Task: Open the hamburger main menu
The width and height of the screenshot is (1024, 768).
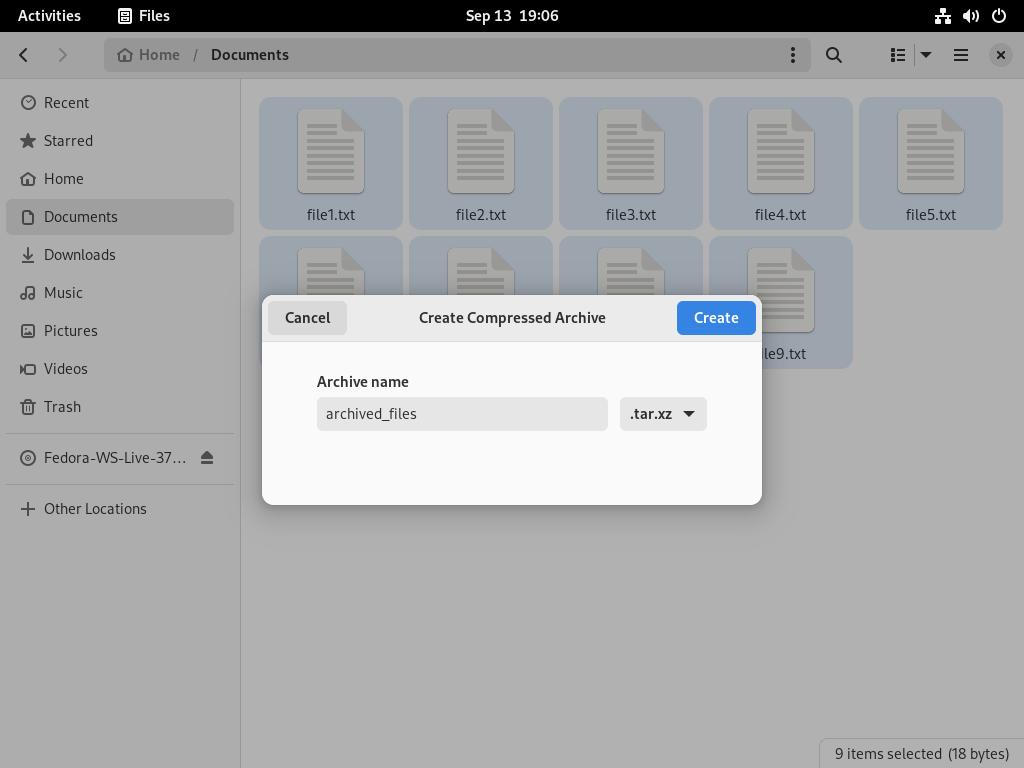Action: [x=961, y=55]
